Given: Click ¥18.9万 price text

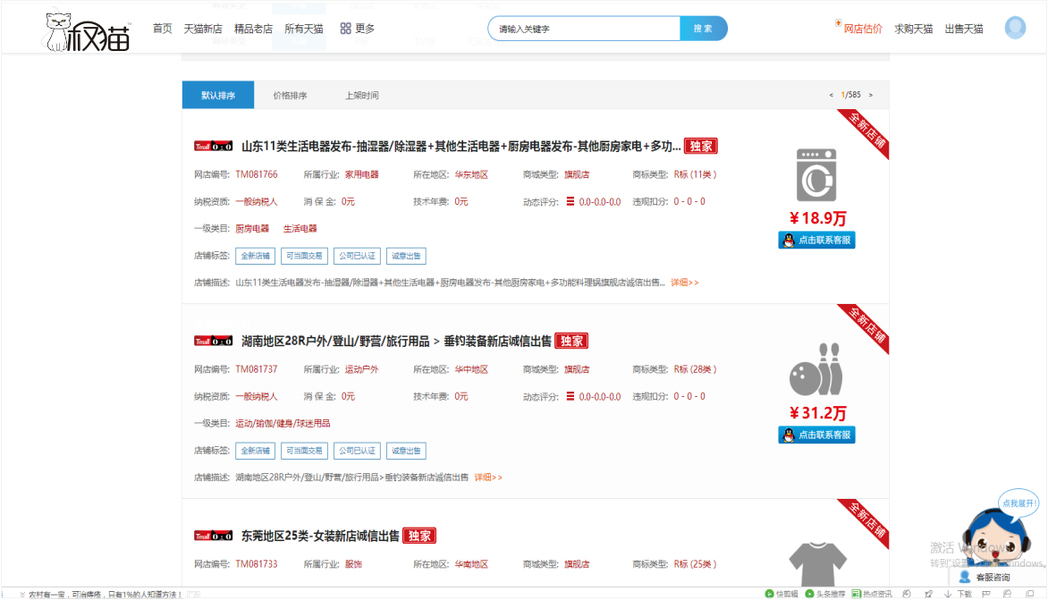Looking at the screenshot, I should [817, 218].
